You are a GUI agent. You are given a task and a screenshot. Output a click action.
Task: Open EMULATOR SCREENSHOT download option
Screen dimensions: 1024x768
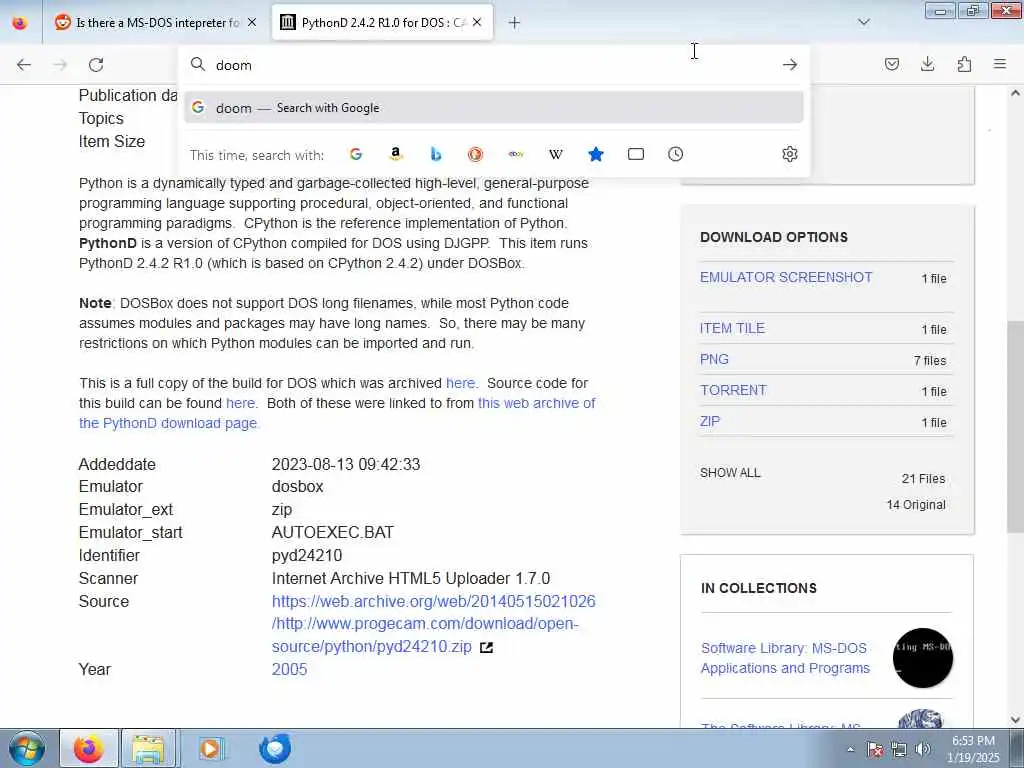(786, 278)
